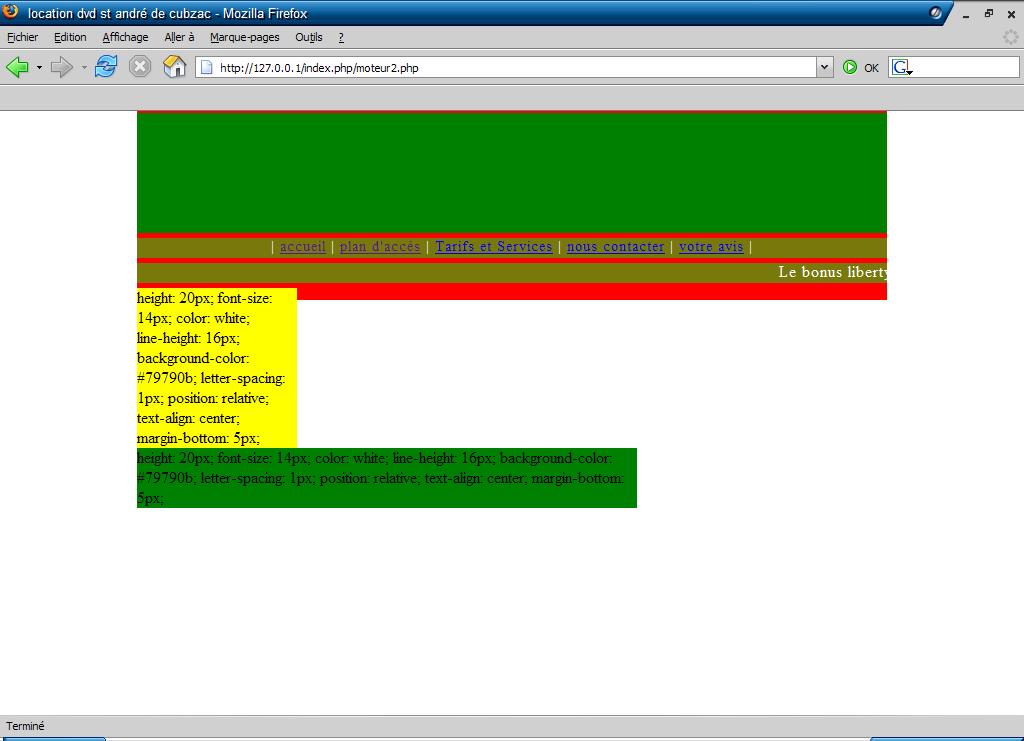
Task: Click the Le bonus liberty banner text
Action: click(833, 272)
